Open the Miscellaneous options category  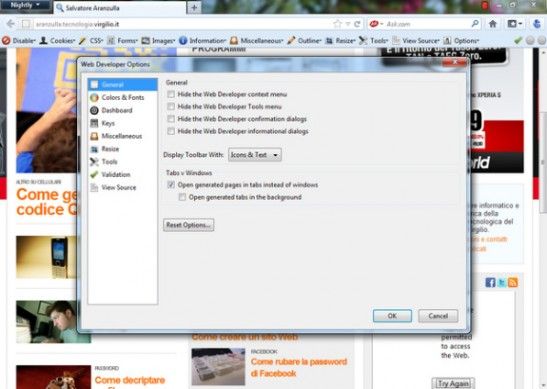(x=122, y=136)
